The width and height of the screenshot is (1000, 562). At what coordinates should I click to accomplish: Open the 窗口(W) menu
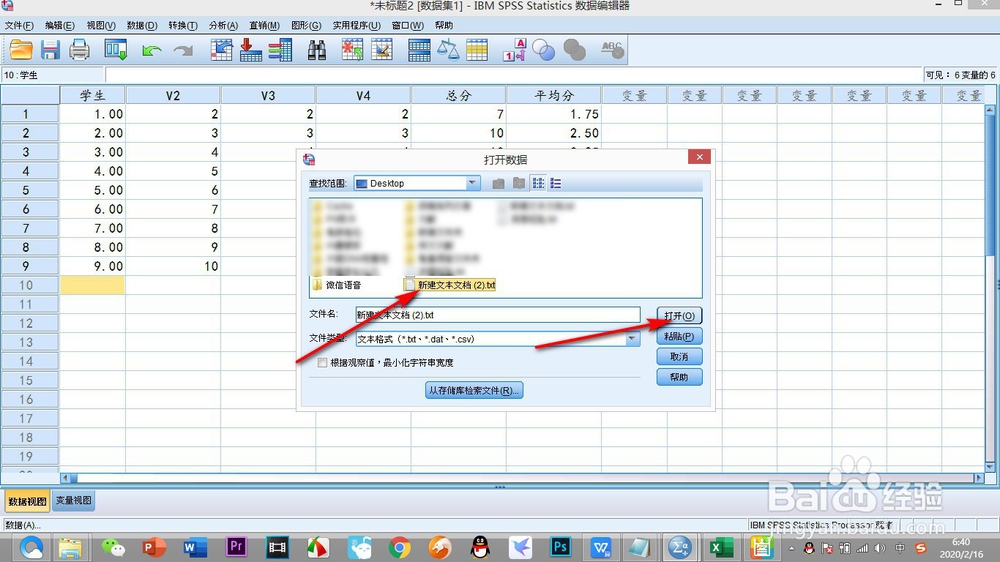(x=408, y=26)
